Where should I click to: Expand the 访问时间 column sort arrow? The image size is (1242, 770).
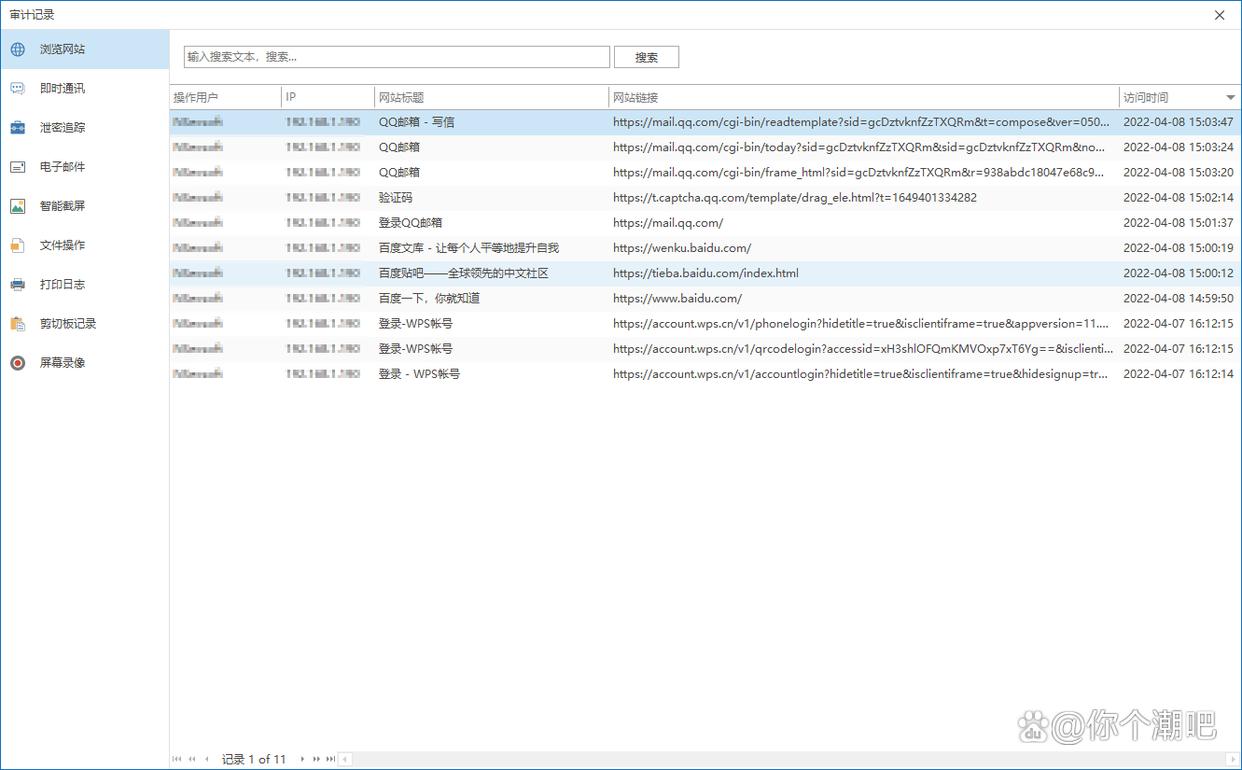click(x=1230, y=98)
